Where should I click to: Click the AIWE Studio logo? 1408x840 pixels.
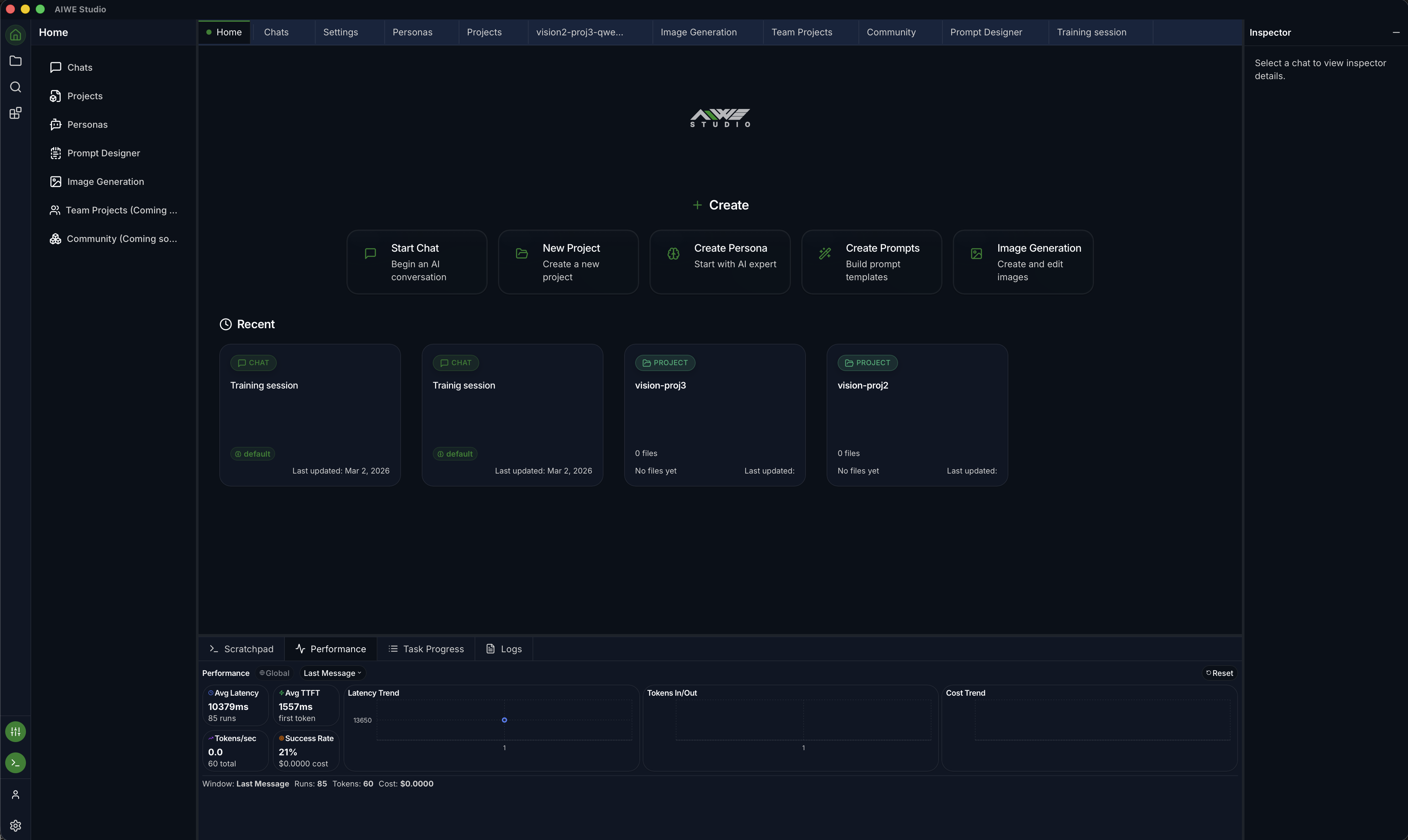click(x=720, y=118)
